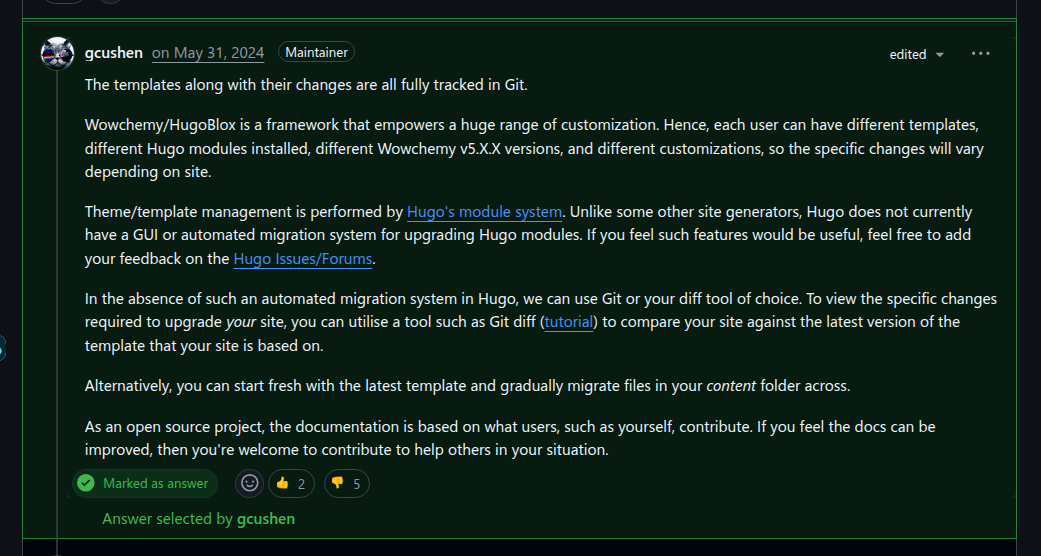Viewport: 1041px width, 556px height.
Task: Expand the "edited" history dropdown
Action: [916, 55]
